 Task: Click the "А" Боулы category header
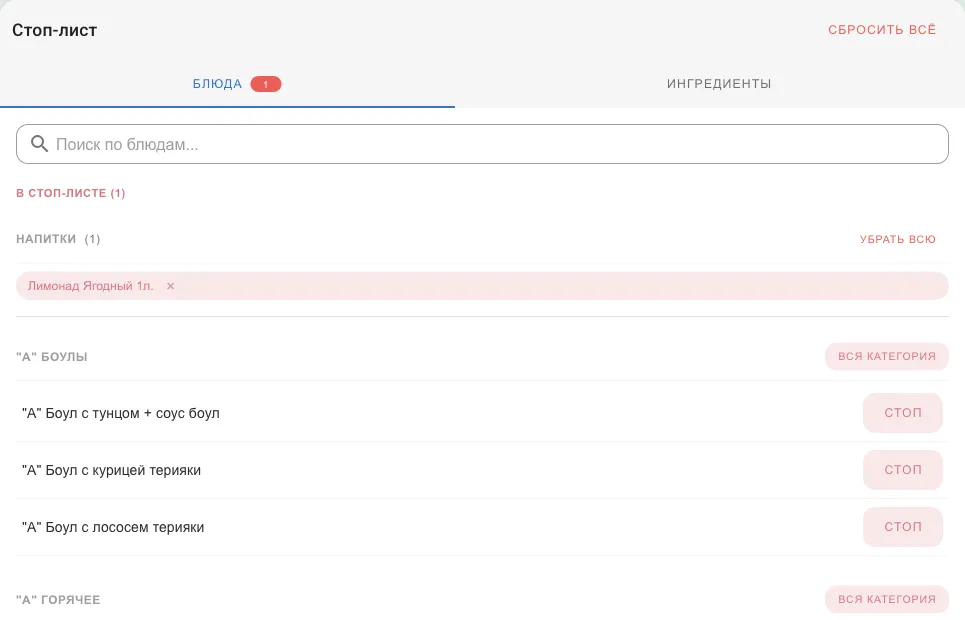point(52,357)
